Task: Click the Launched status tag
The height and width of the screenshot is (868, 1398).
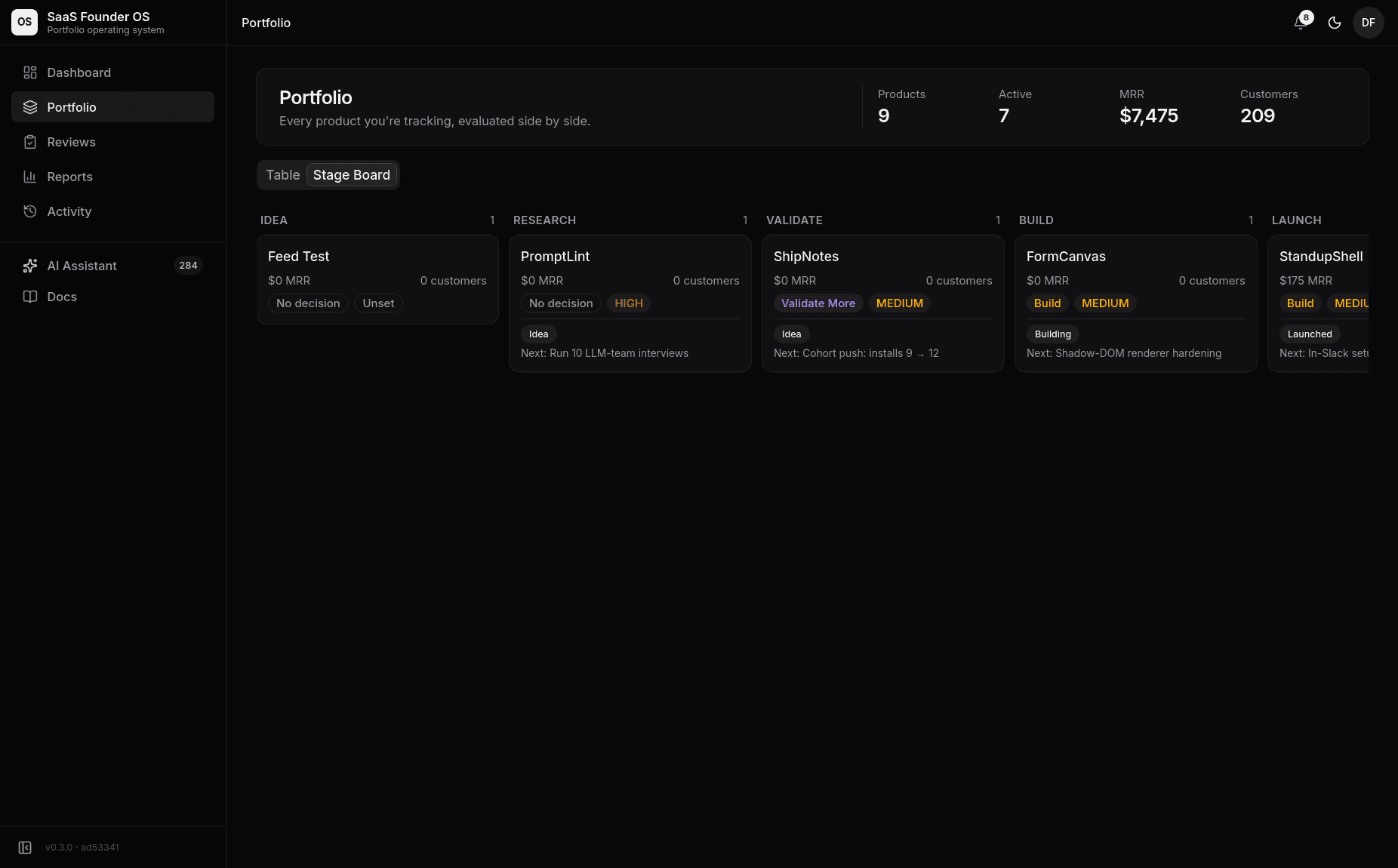Action: (x=1310, y=334)
